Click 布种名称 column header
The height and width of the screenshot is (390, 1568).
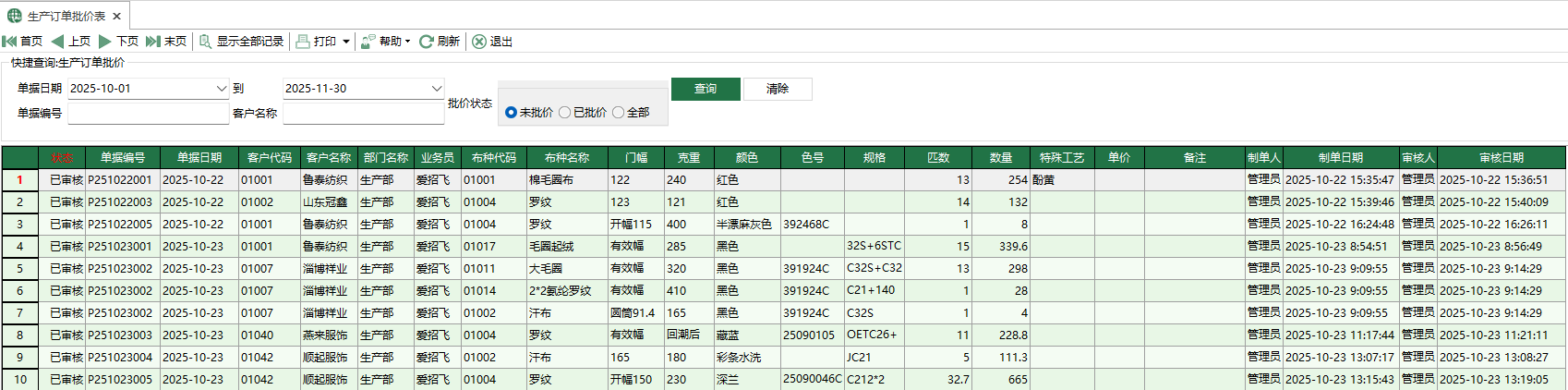[567, 157]
